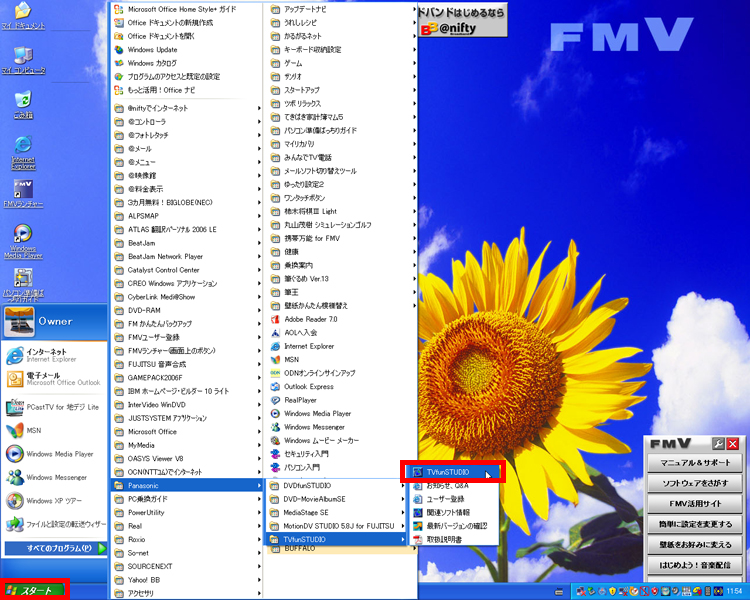The height and width of the screenshot is (600, 750).
Task: Click ソフトウェアをさがす button
Action: [x=695, y=483]
